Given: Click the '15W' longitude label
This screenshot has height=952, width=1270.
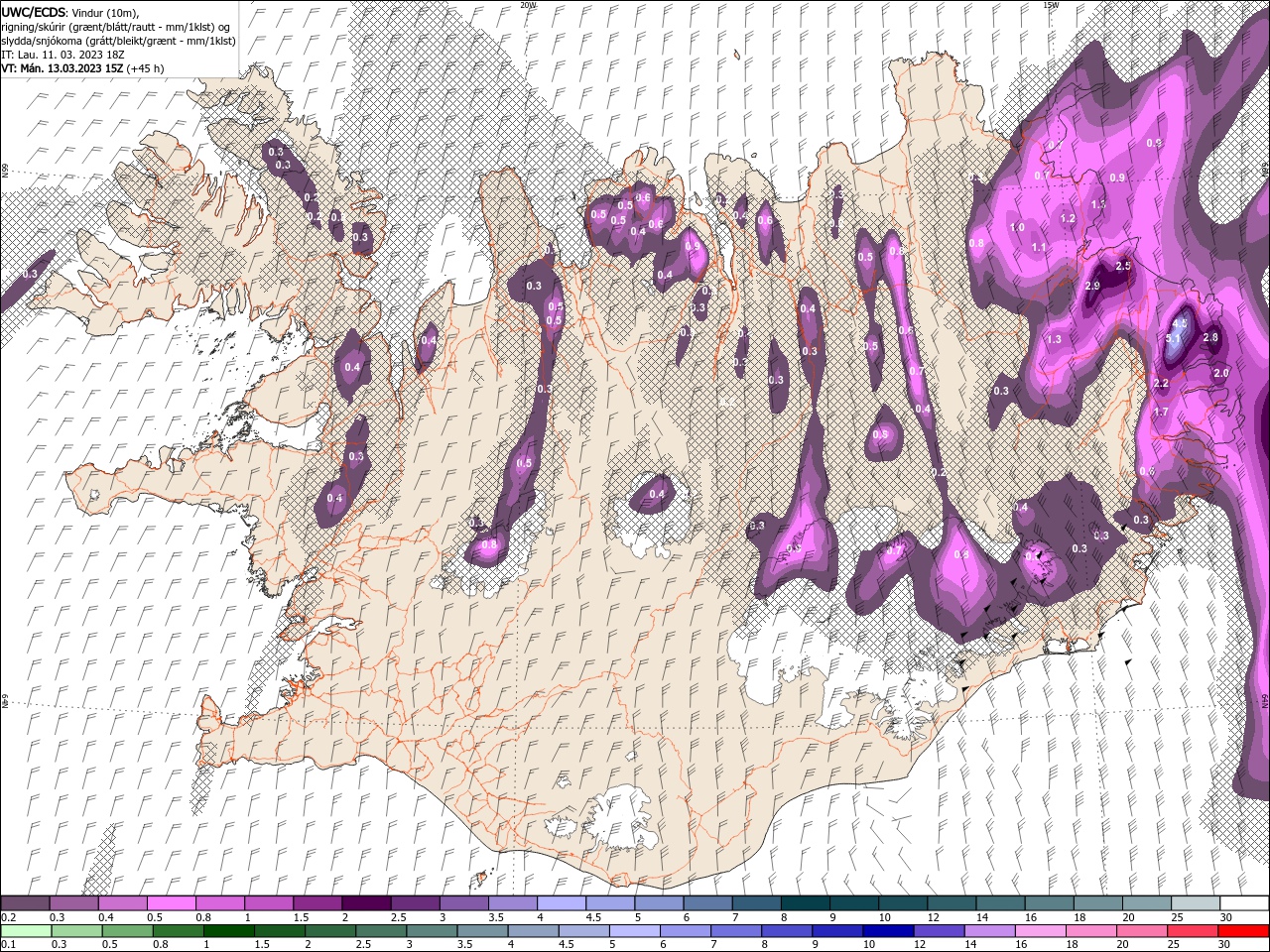Looking at the screenshot, I should (x=1052, y=5).
